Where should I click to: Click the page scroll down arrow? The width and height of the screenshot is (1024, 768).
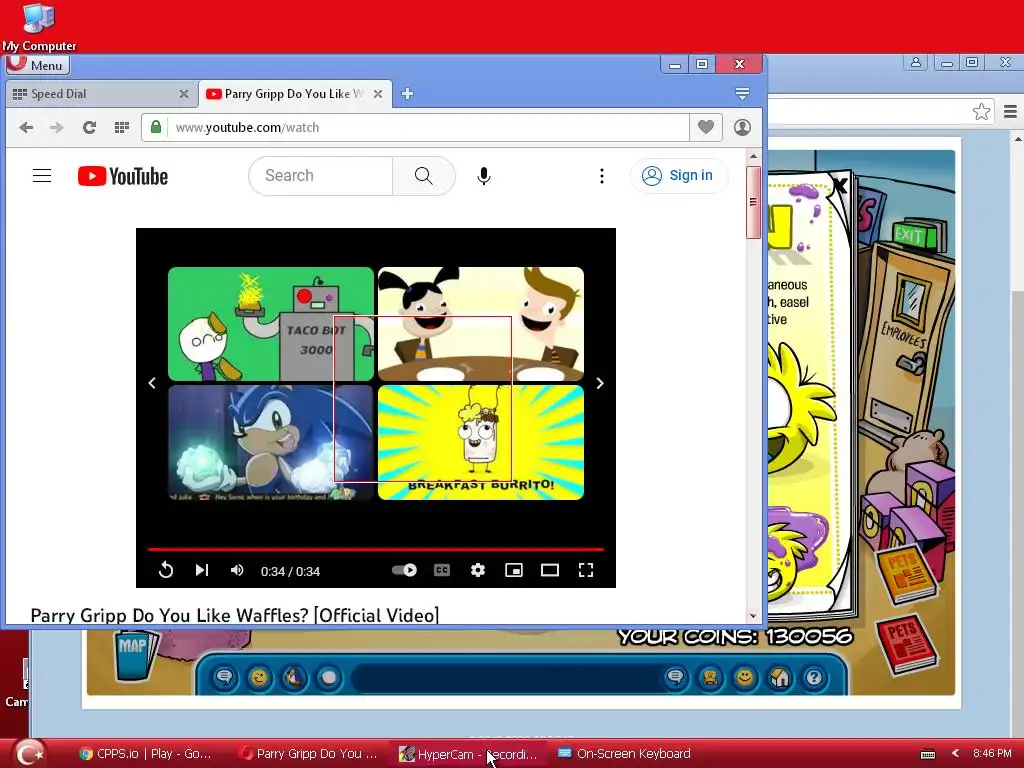[x=753, y=616]
